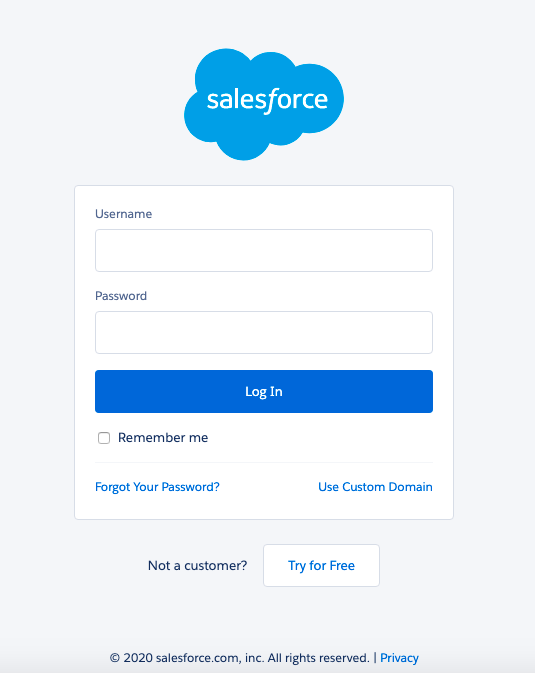
Task: Submit with the blue Log In button
Action: point(264,391)
